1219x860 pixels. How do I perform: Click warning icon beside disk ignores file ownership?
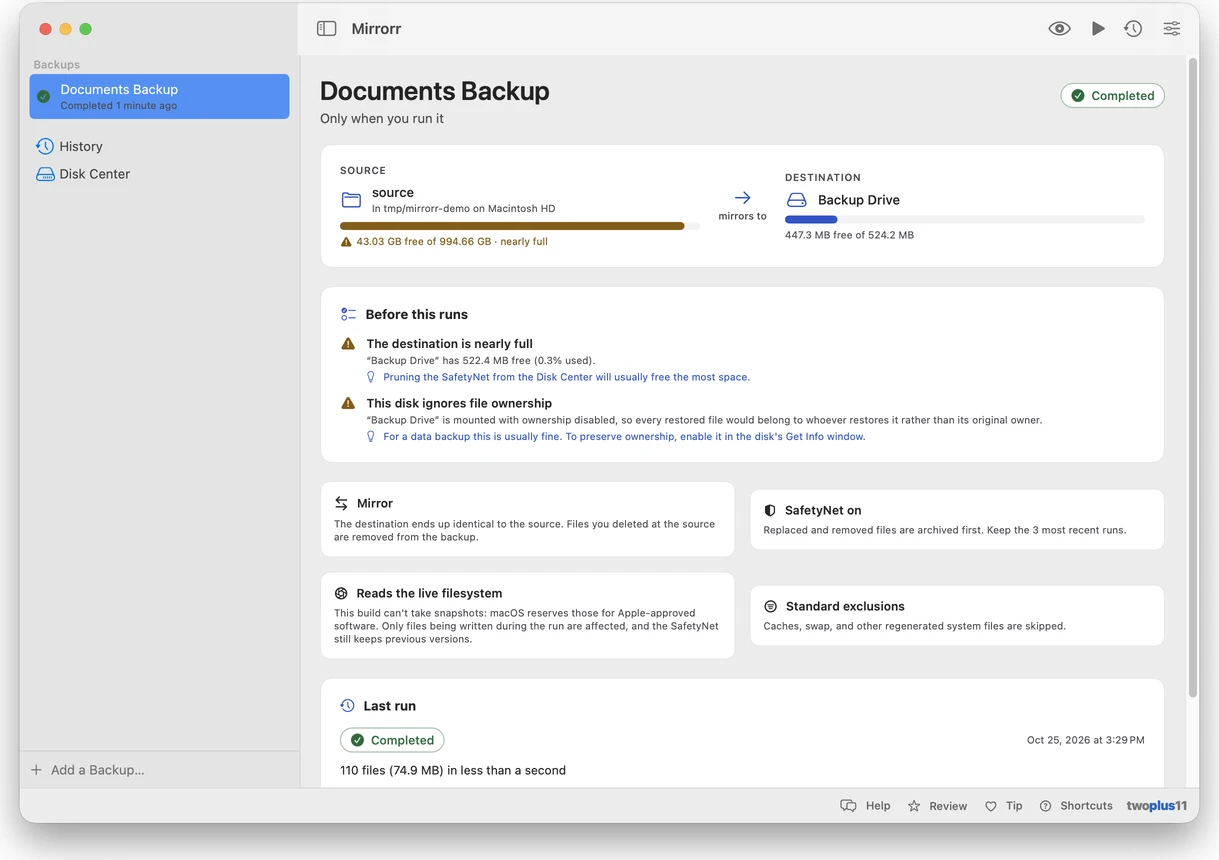[348, 403]
